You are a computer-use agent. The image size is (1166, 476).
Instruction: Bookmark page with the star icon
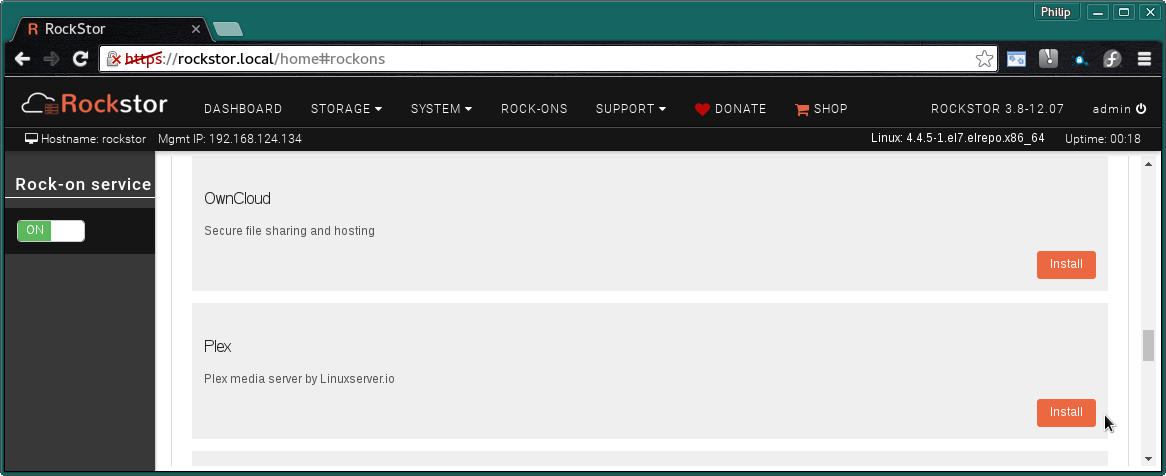pyautogui.click(x=984, y=59)
